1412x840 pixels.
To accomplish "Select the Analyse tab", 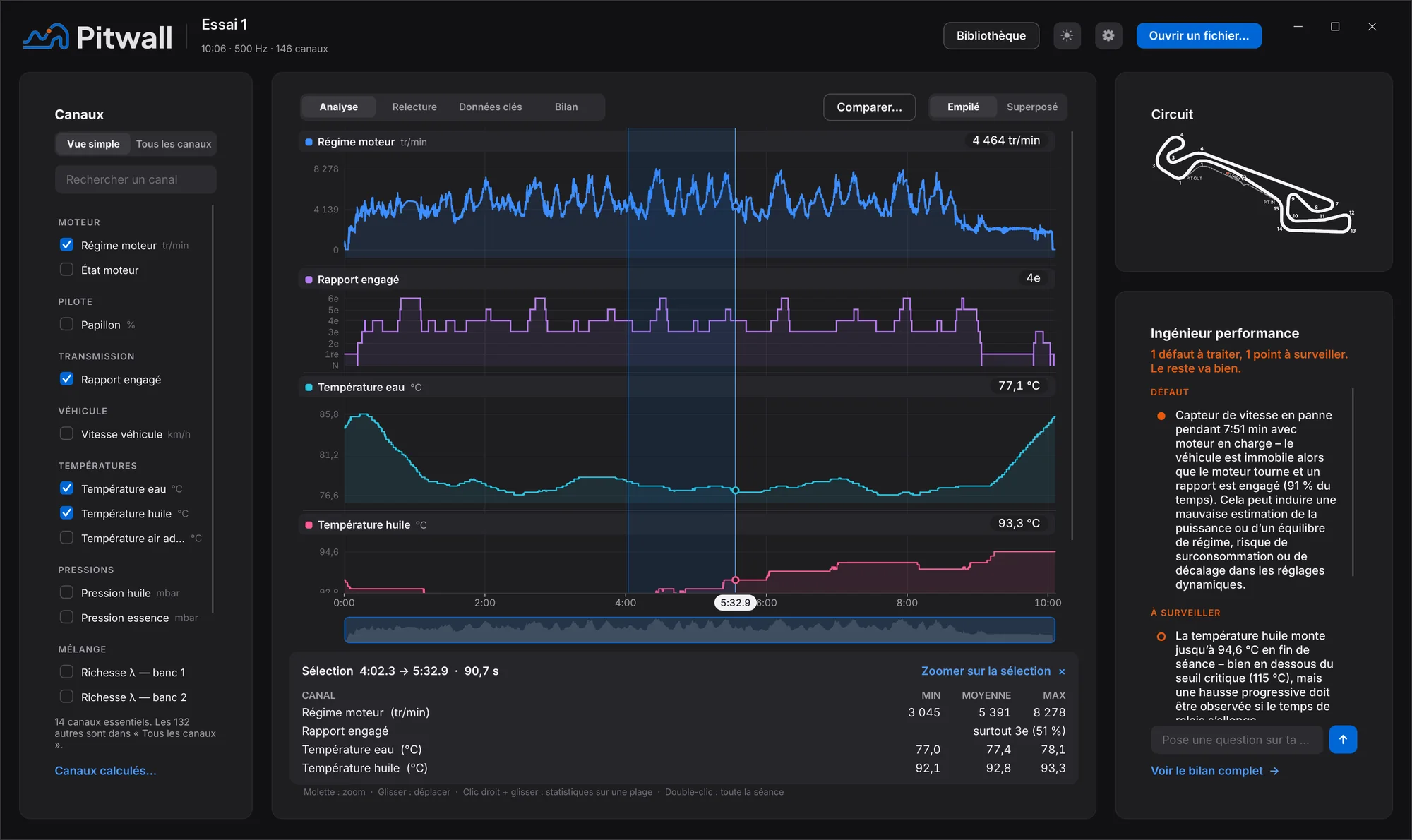I will tap(339, 107).
